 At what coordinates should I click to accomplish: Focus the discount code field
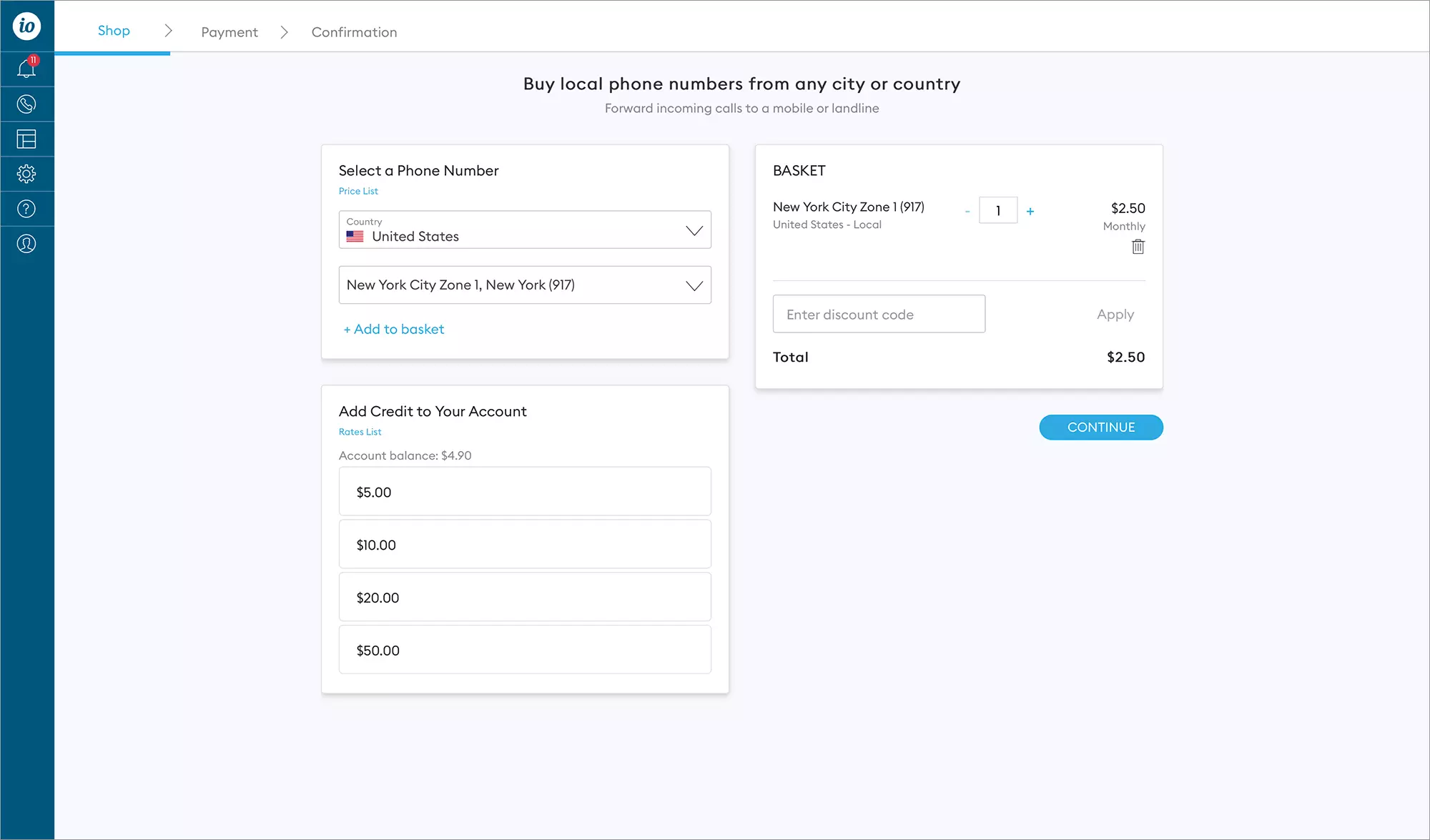click(x=878, y=314)
